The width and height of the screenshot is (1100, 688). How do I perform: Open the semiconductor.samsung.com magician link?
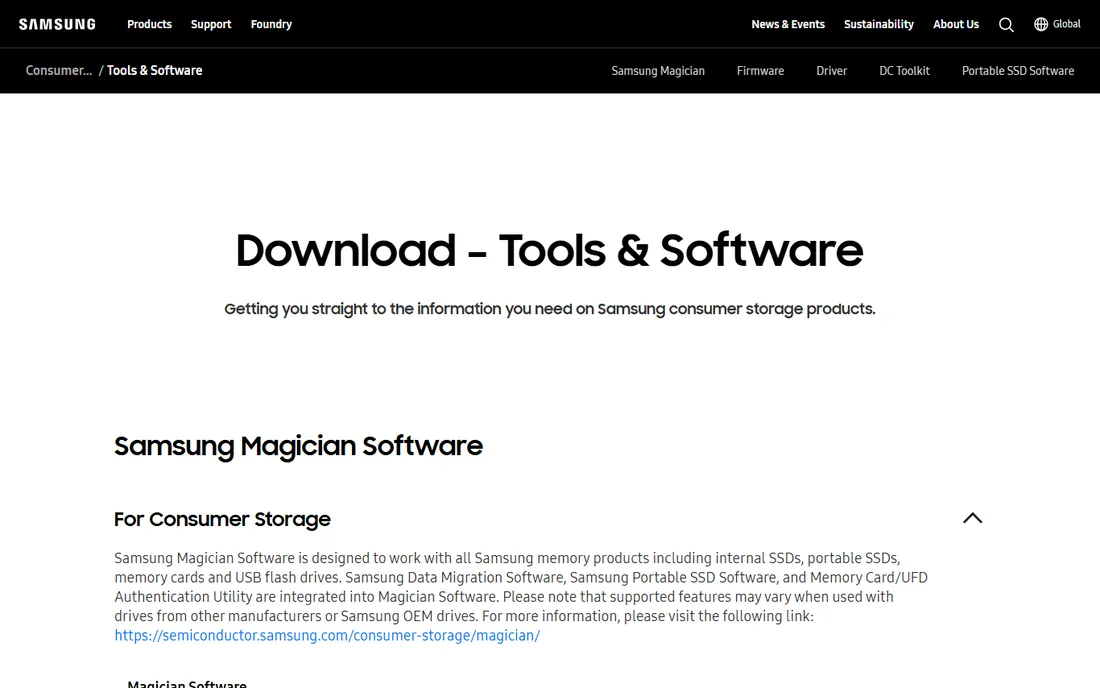click(327, 635)
